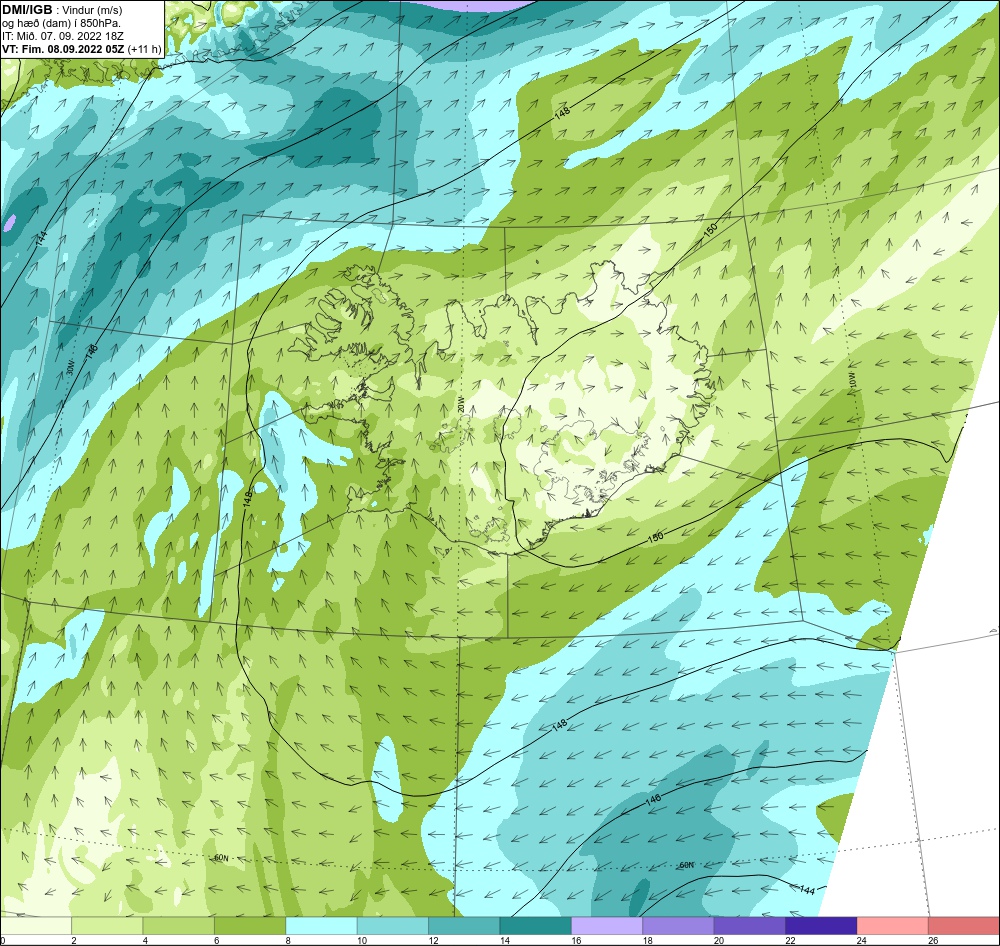Click the 30W meridian label
Screen dimensions: 1000x946
click(71, 368)
